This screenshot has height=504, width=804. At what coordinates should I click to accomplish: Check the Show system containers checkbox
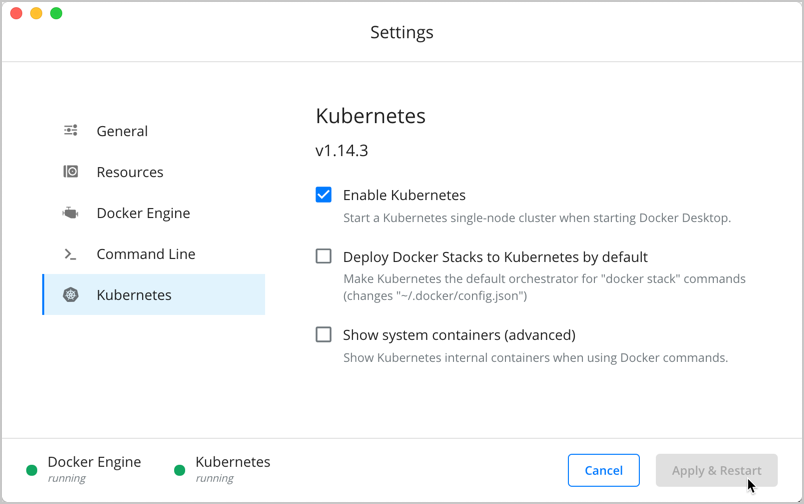point(324,335)
